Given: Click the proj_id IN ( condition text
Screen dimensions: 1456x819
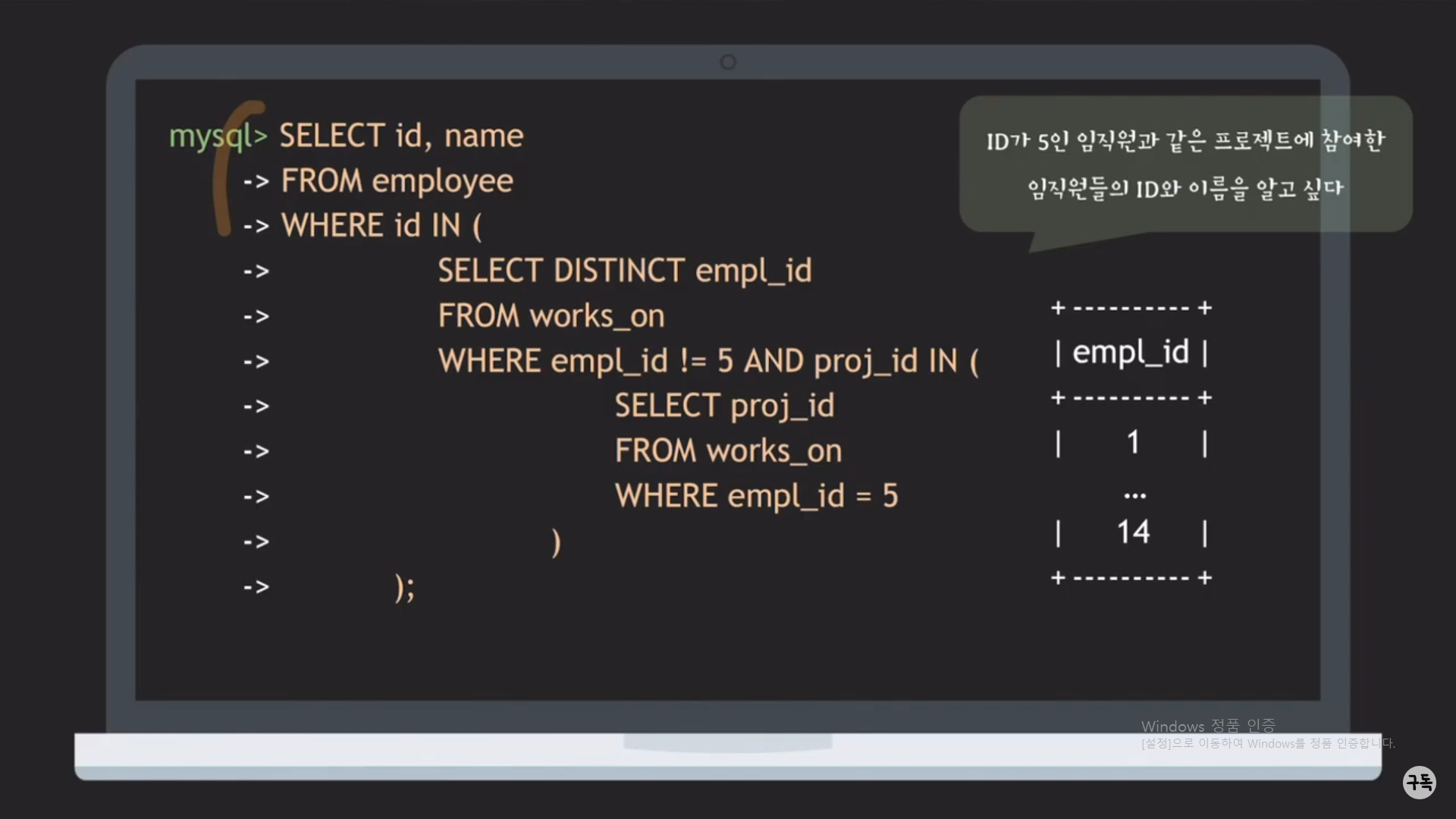Looking at the screenshot, I should pos(896,362).
